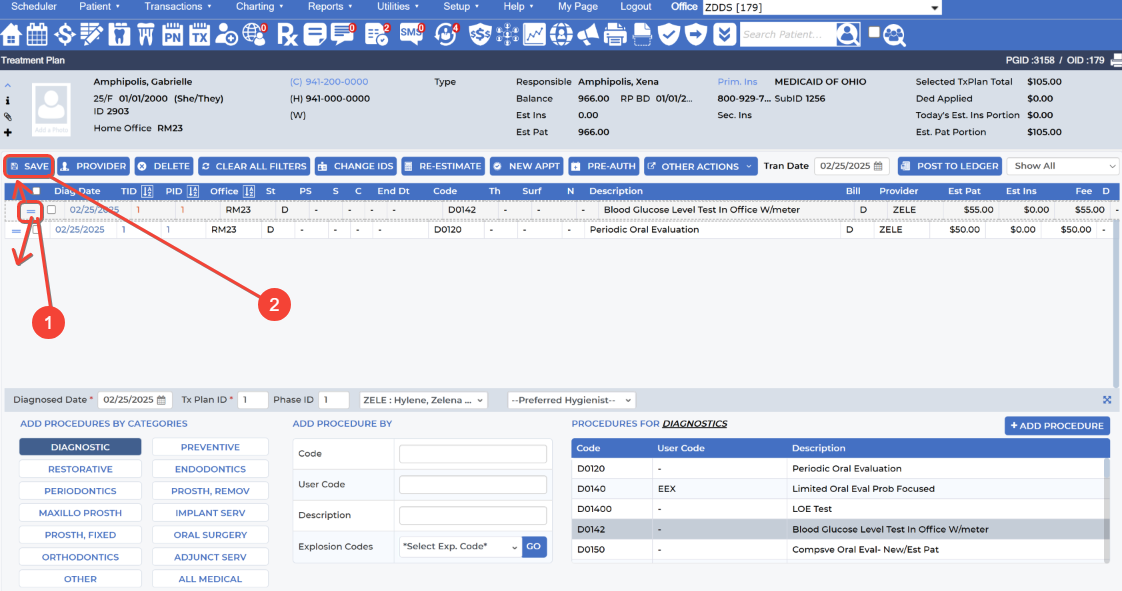Open the scheduler calendar icon
1122x591 pixels.
pos(37,34)
